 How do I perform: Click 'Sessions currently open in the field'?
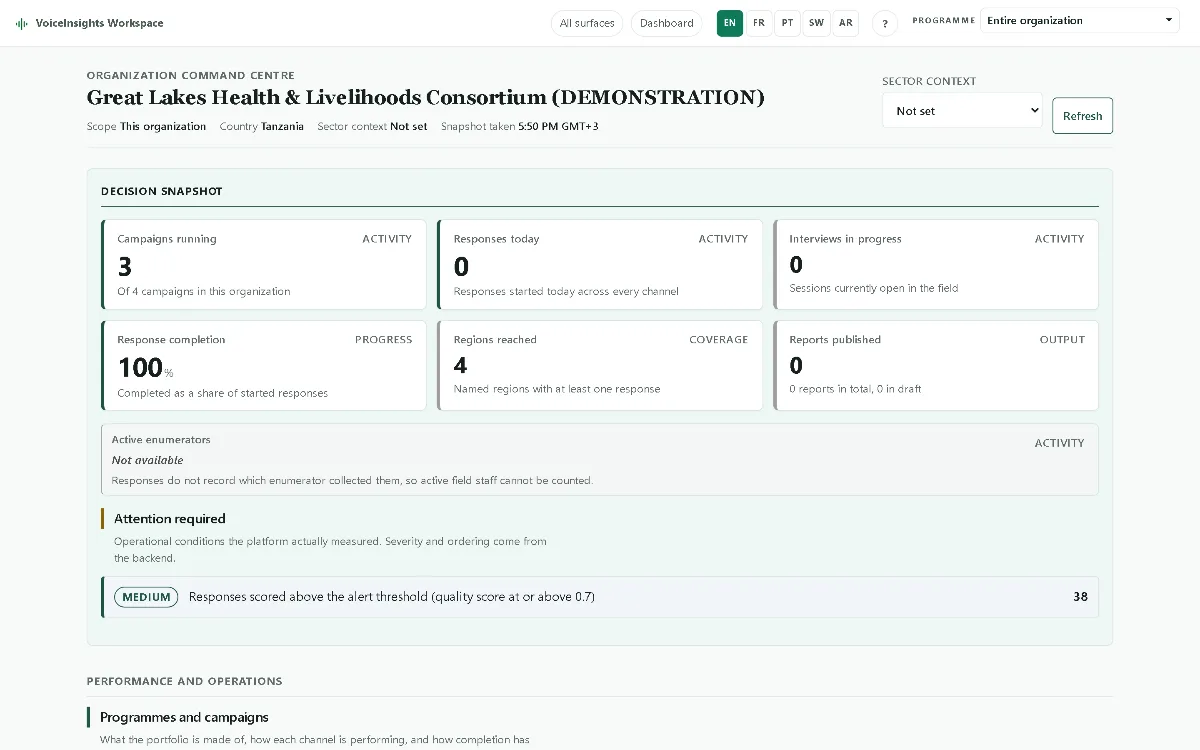tap(874, 288)
